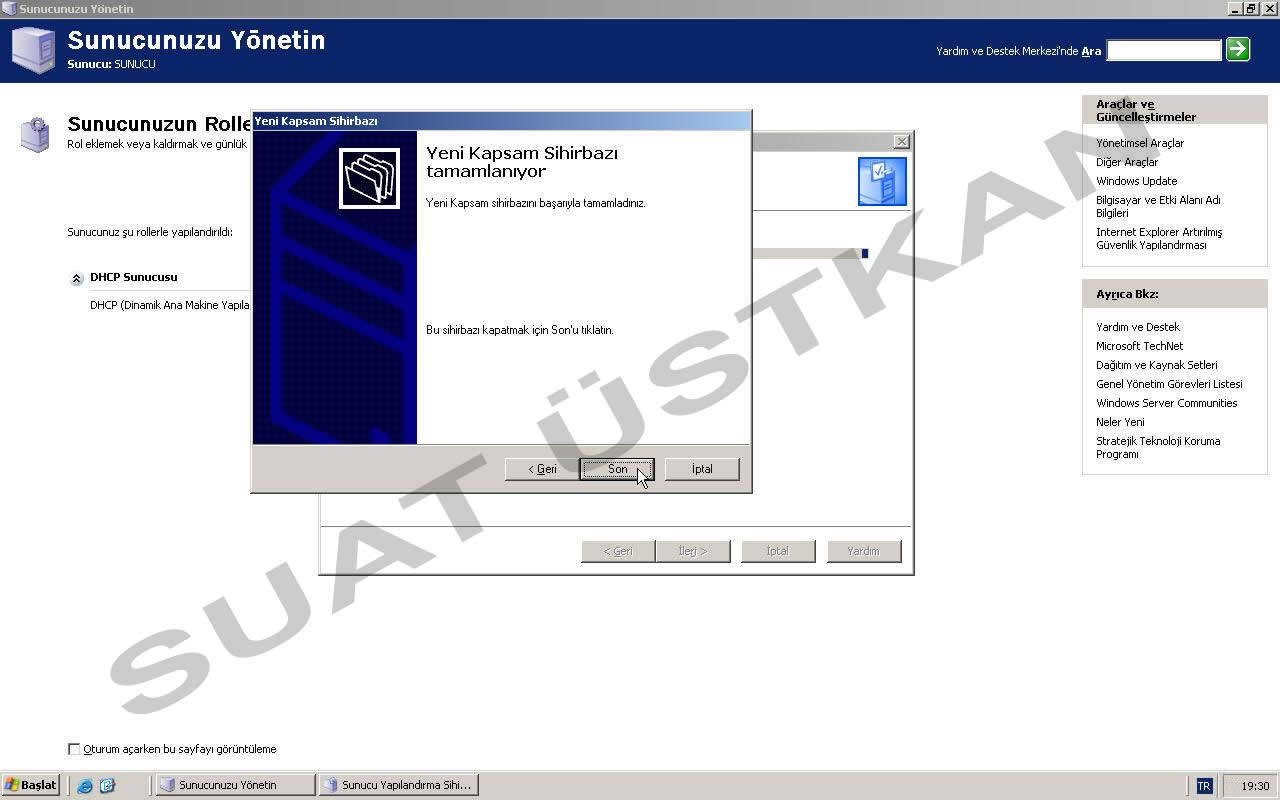
Task: Click the TR language indicator in the tray
Action: tap(1204, 786)
